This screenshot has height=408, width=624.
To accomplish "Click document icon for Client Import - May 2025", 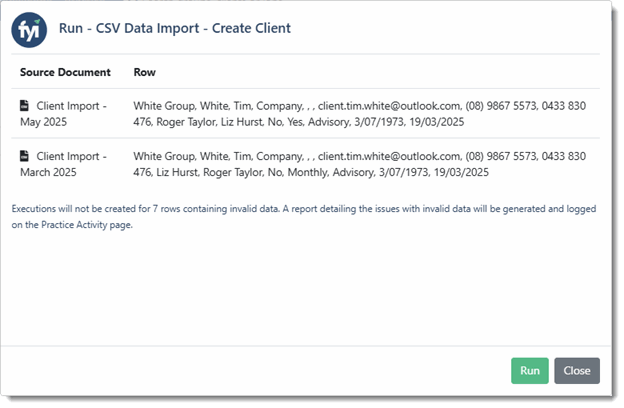I will pyautogui.click(x=24, y=105).
